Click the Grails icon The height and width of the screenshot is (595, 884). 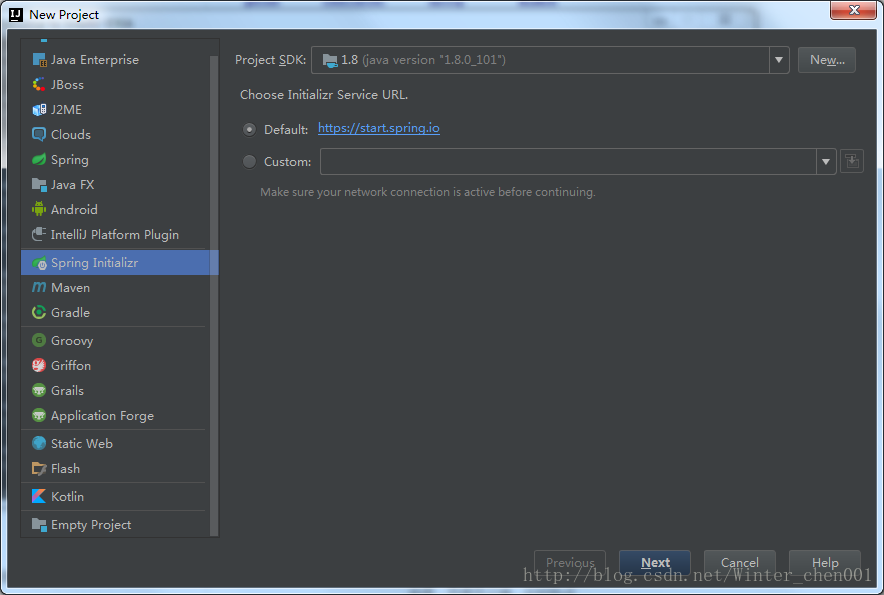point(39,390)
